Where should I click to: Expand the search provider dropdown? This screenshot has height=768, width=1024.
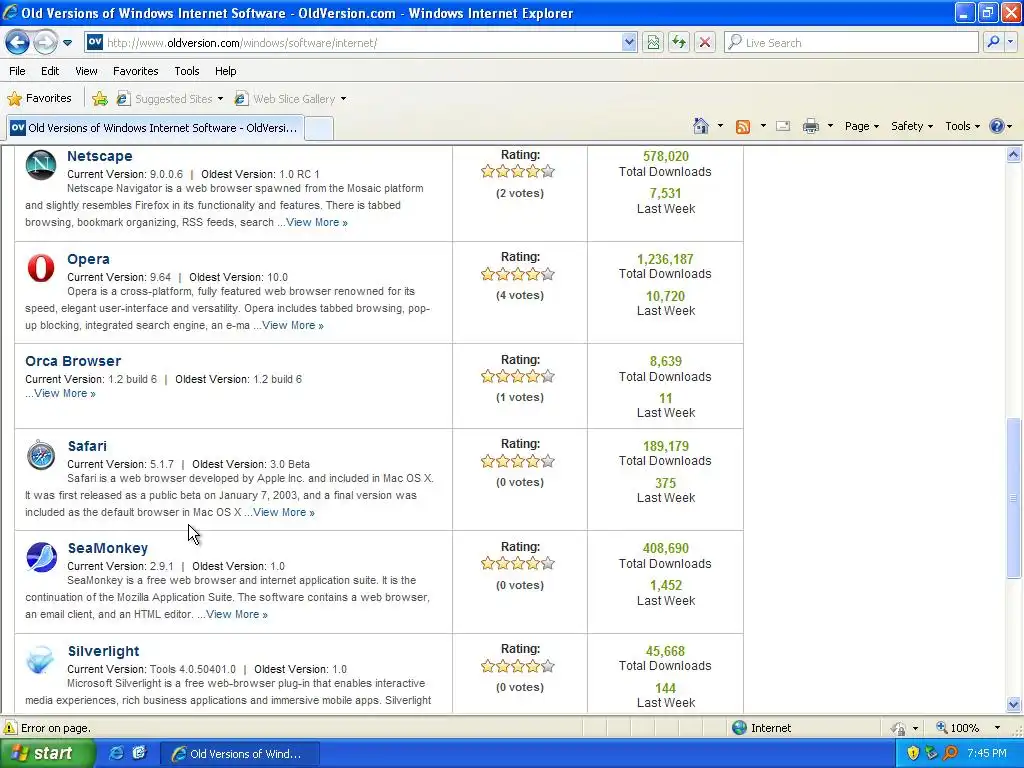click(1011, 42)
